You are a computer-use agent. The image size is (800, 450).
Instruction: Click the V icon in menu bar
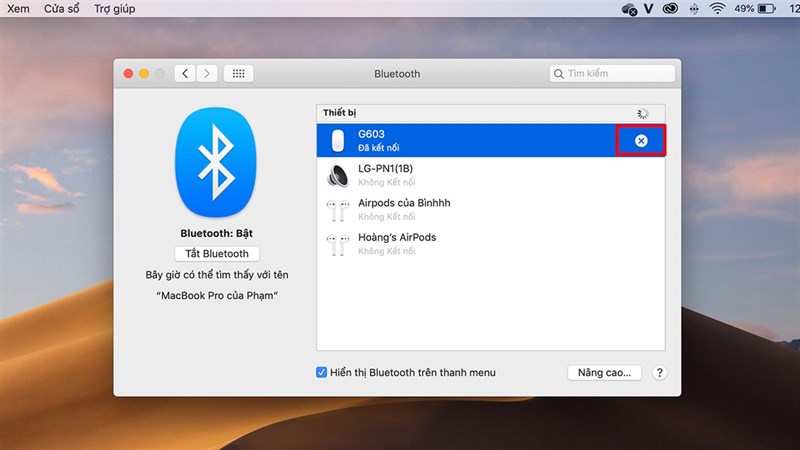pyautogui.click(x=648, y=9)
